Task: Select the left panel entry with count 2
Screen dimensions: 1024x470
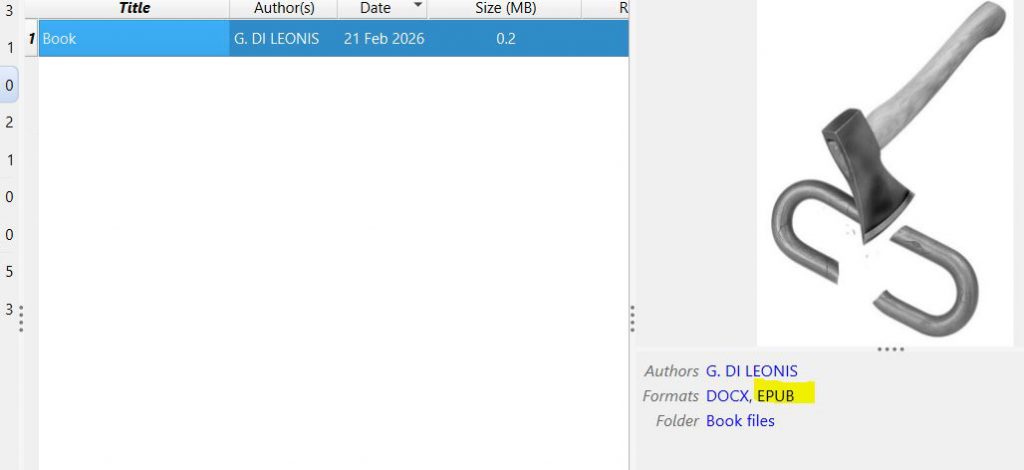Action: [x=9, y=122]
